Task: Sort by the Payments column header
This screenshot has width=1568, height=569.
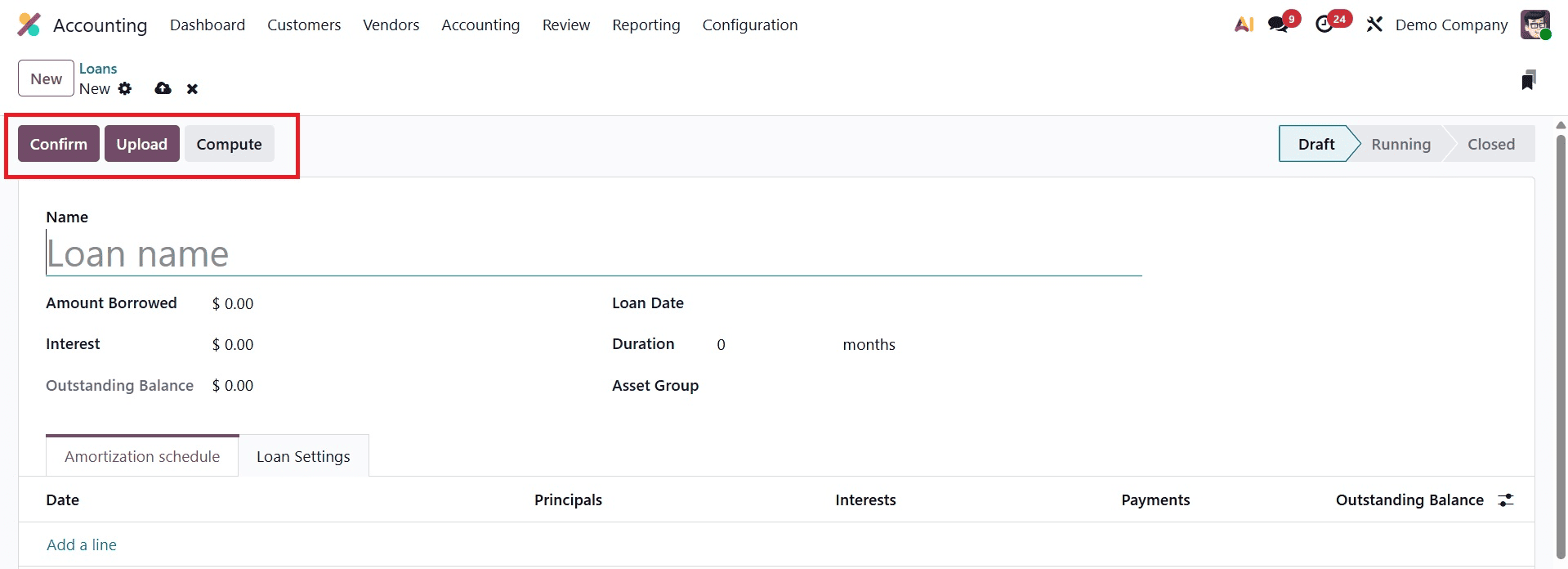Action: click(1155, 500)
